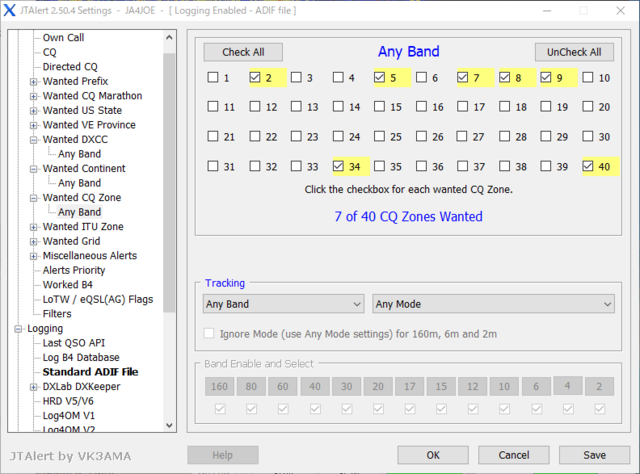The width and height of the screenshot is (640, 474).
Task: Expand the Wanted ITU Zone node
Action: pyautogui.click(x=33, y=227)
